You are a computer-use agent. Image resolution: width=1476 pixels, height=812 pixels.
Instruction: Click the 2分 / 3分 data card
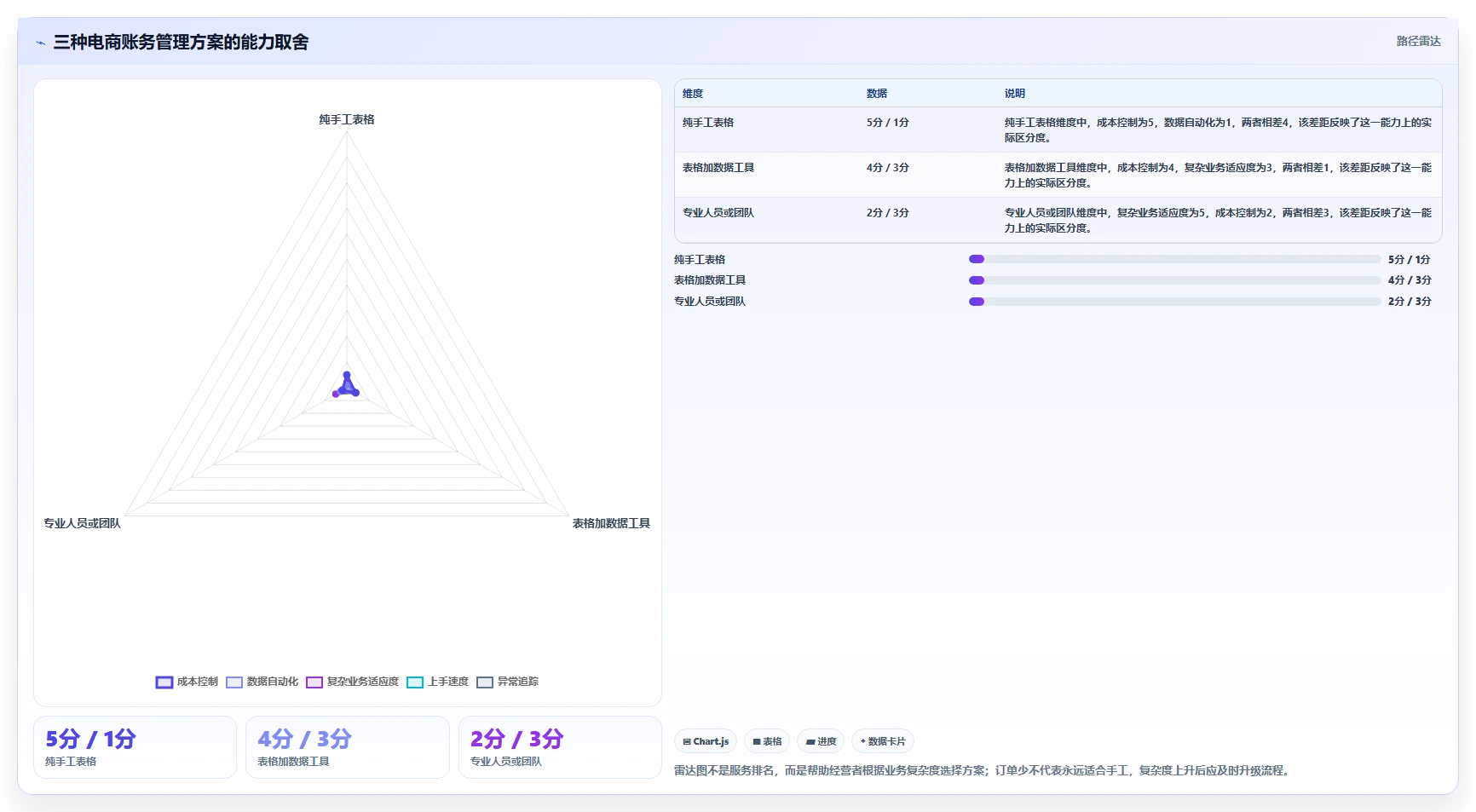point(560,747)
